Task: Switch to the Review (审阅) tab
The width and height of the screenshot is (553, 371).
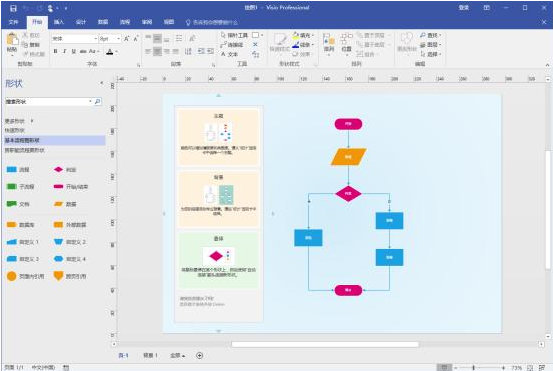Action: (x=147, y=22)
